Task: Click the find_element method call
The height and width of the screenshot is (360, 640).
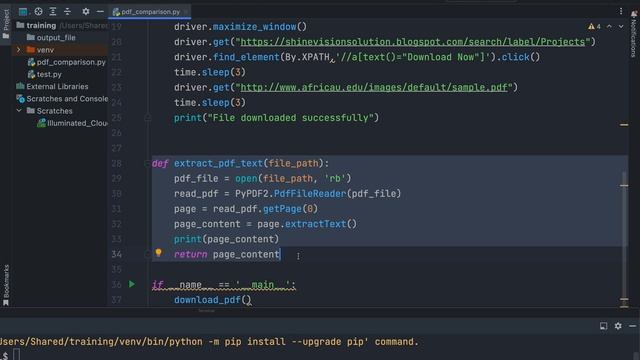Action: (x=246, y=57)
